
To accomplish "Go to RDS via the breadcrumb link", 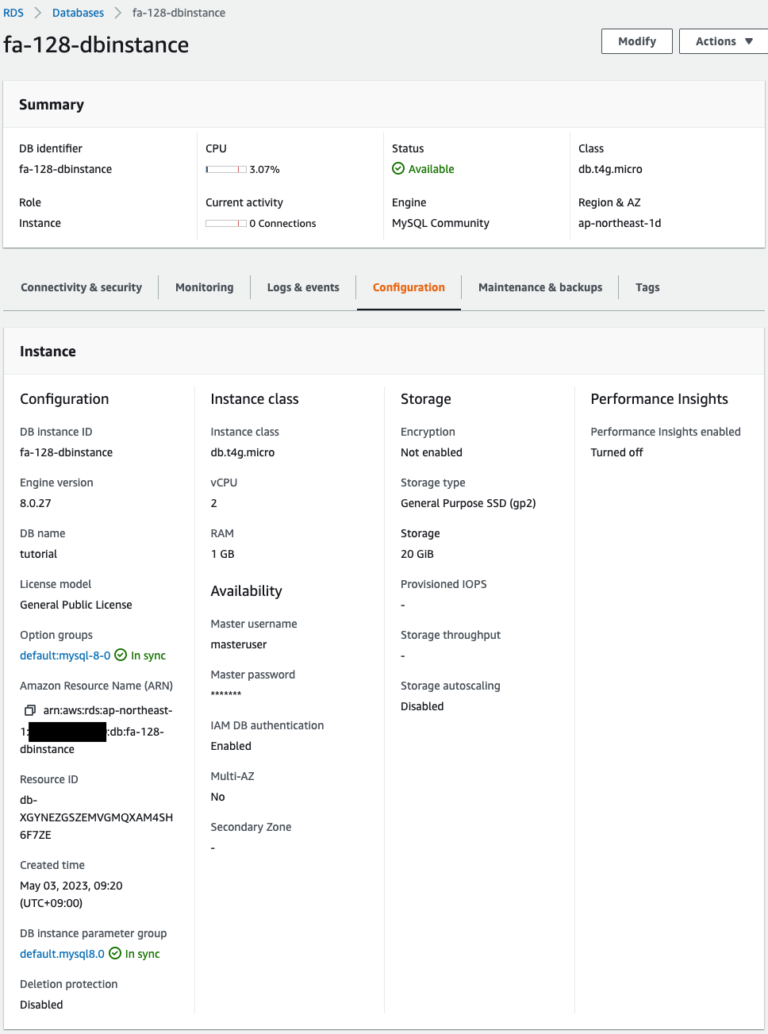I will pyautogui.click(x=14, y=13).
